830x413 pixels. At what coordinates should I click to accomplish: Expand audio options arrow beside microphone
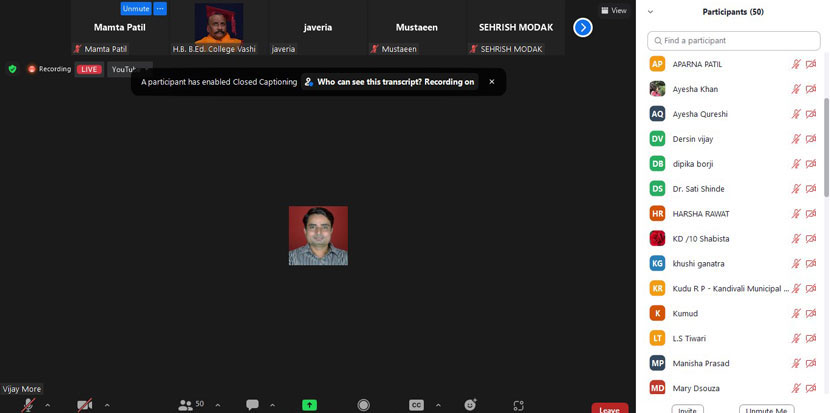point(47,405)
